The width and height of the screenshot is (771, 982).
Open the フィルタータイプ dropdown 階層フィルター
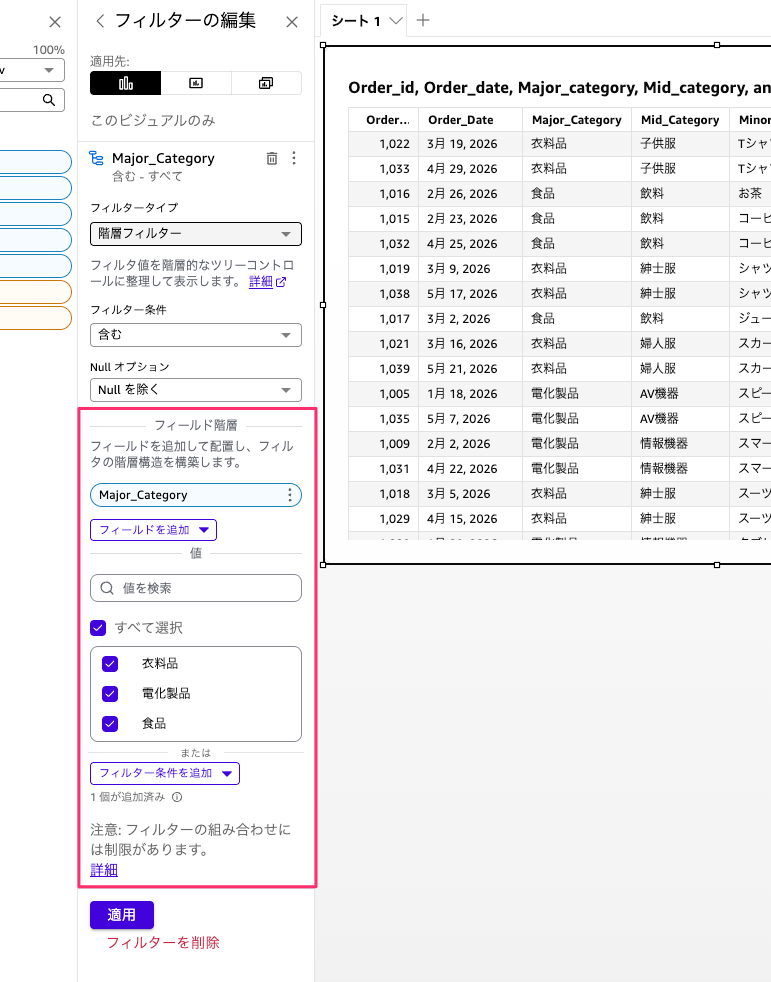196,234
